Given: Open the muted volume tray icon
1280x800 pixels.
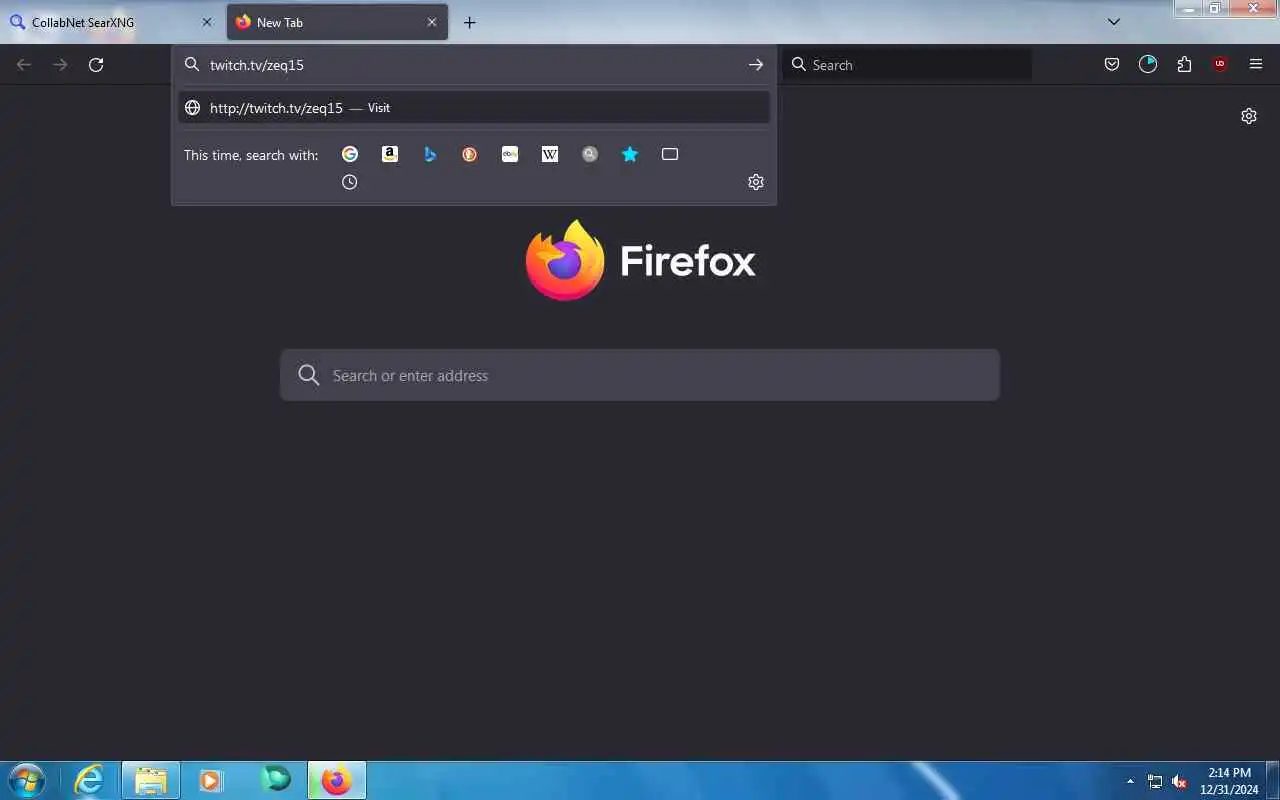Looking at the screenshot, I should point(1179,781).
